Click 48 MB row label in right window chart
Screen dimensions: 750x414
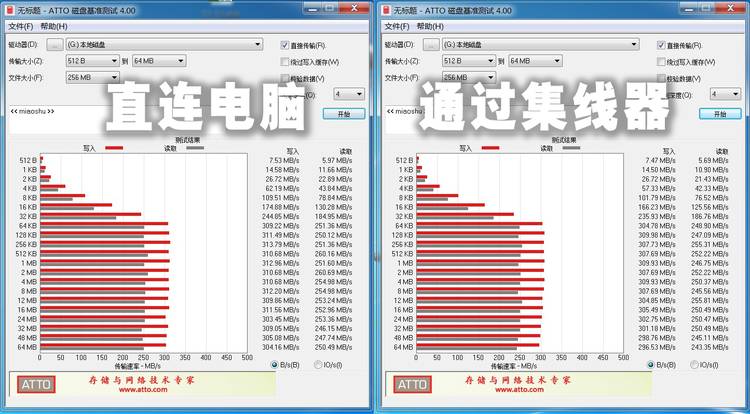point(403,338)
